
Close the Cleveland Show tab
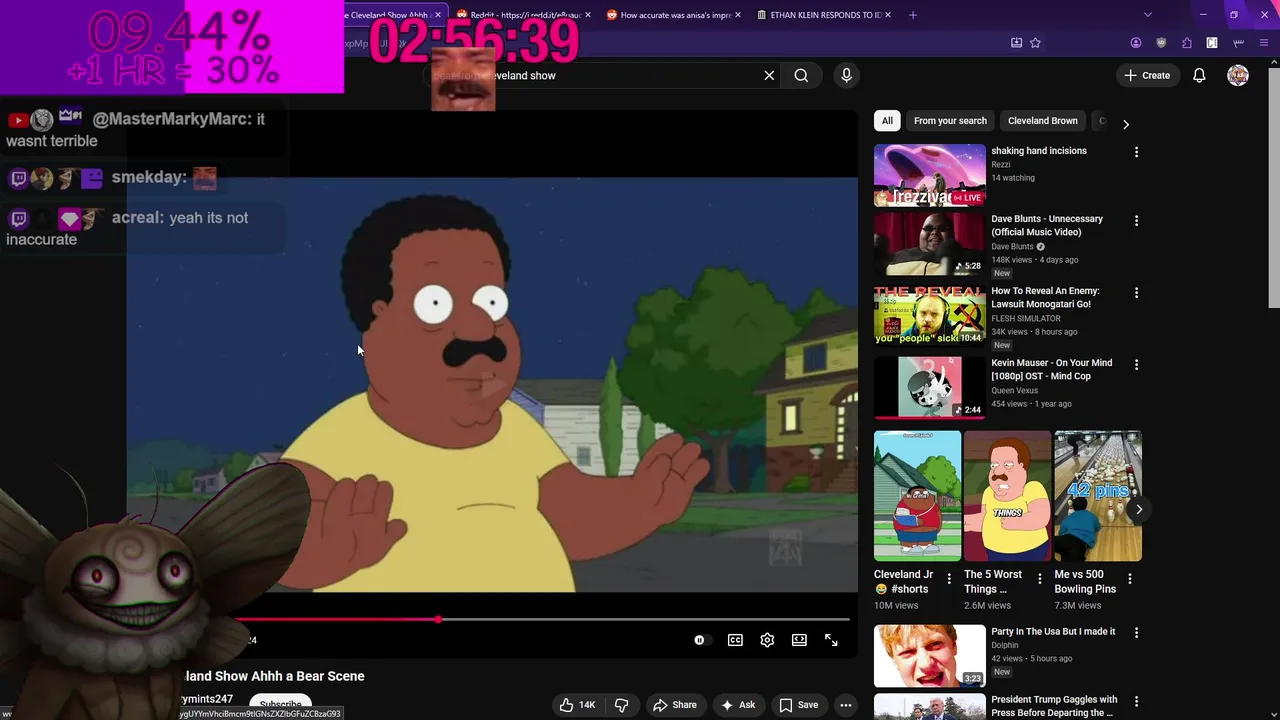(438, 15)
